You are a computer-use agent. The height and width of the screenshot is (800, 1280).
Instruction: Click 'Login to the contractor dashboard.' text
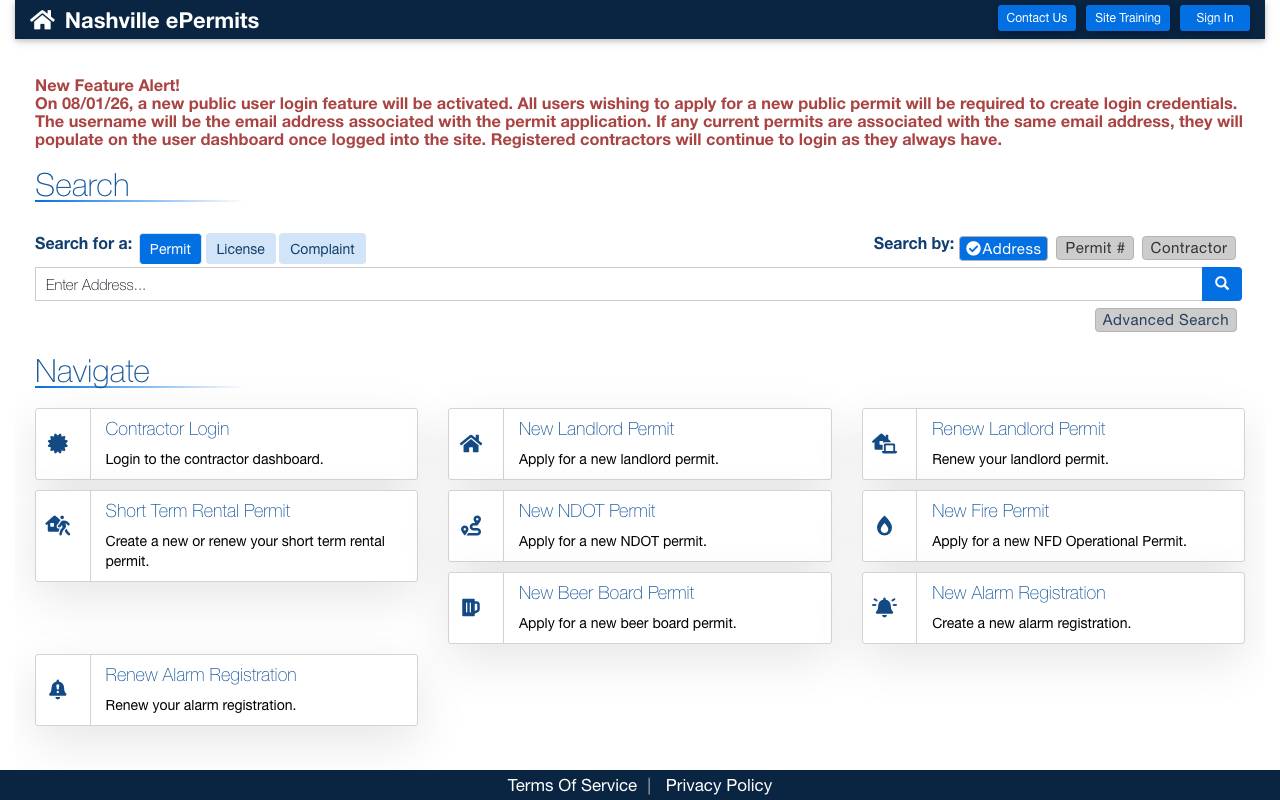(x=214, y=459)
